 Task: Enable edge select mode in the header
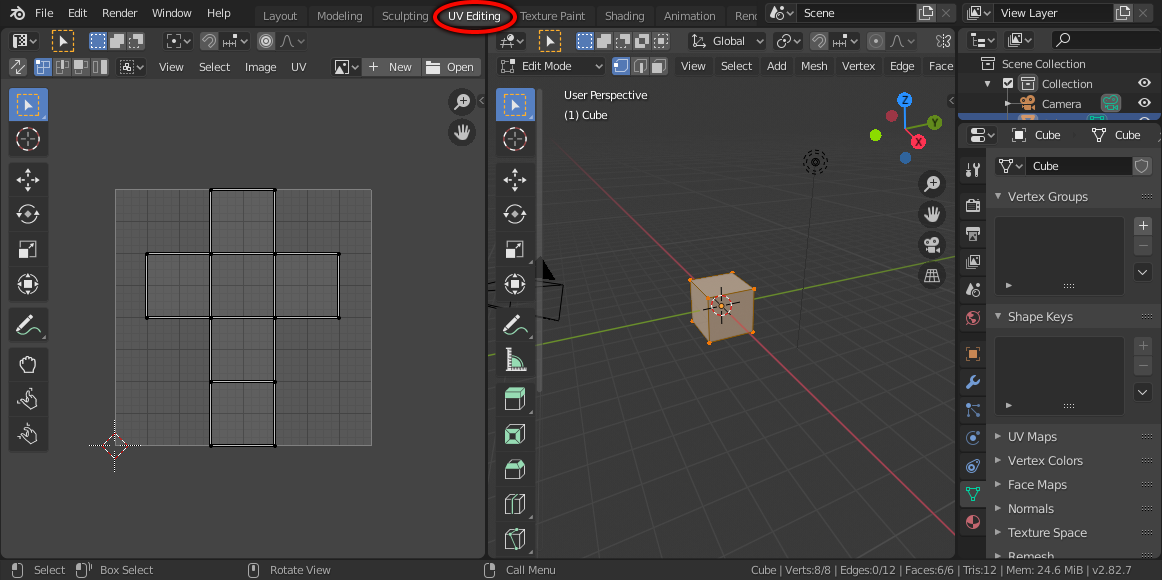pos(640,66)
